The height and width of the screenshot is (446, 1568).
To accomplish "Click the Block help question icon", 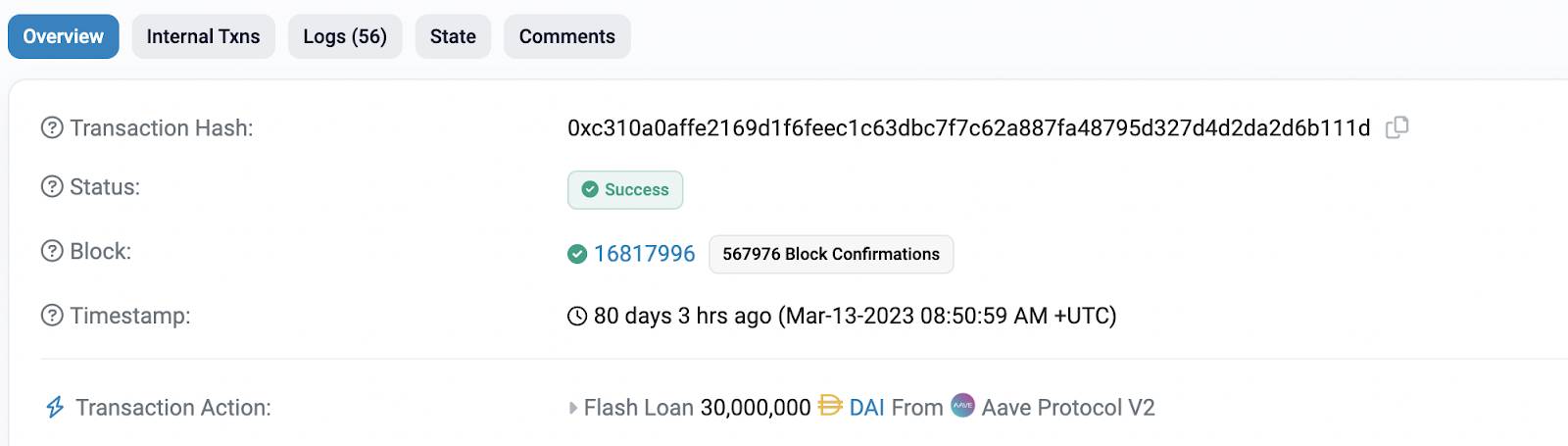I will 52,252.
